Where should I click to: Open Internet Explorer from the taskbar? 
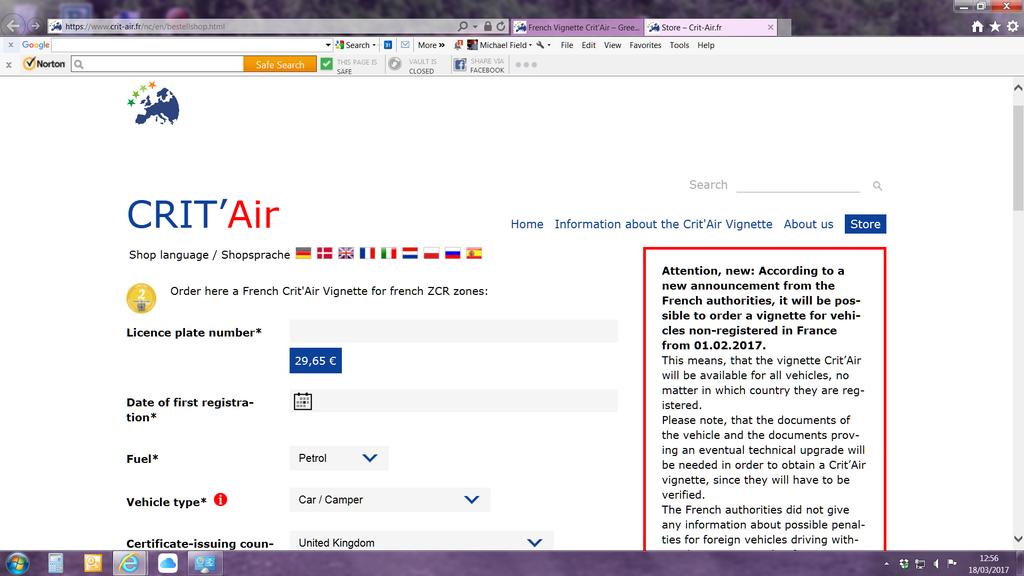(129, 563)
